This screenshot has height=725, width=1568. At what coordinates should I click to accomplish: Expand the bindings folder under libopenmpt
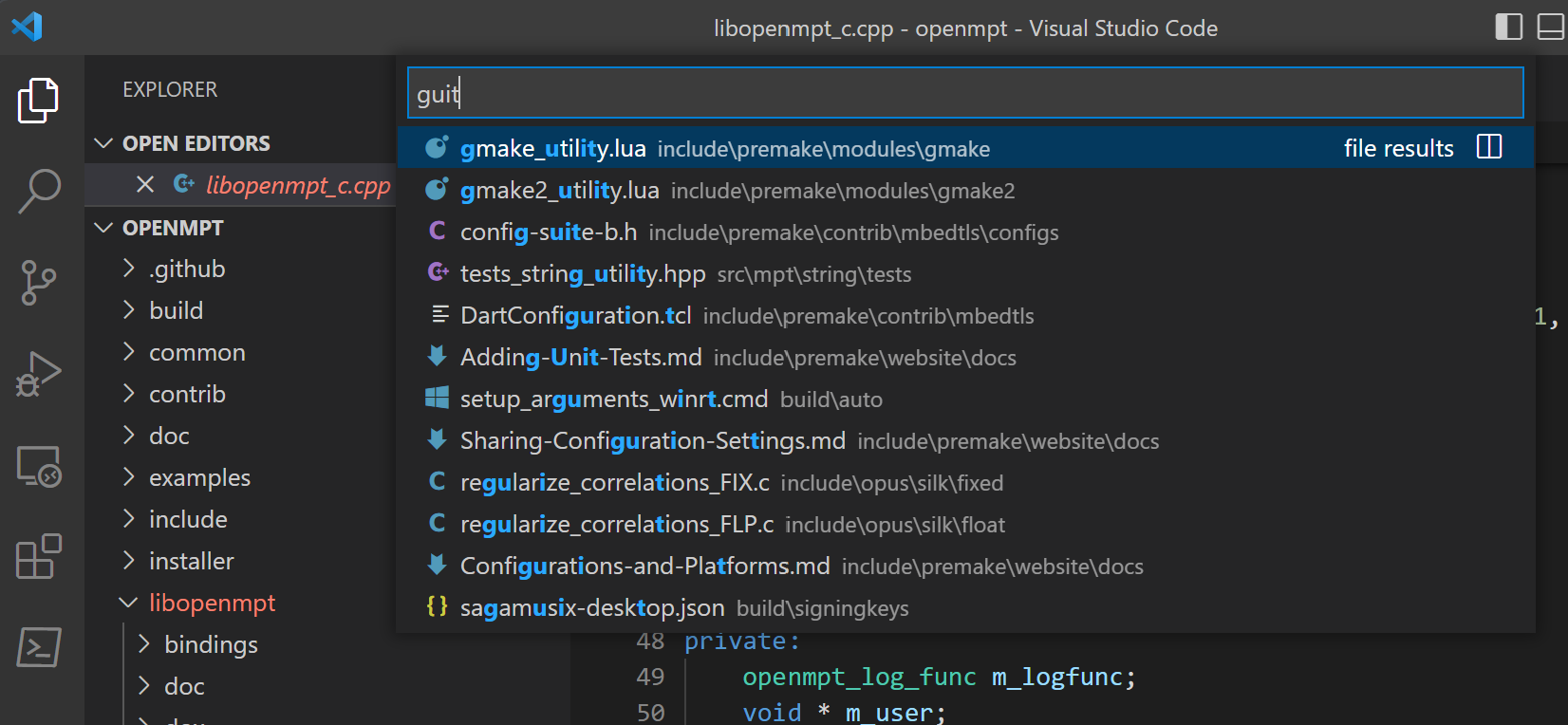pos(210,644)
